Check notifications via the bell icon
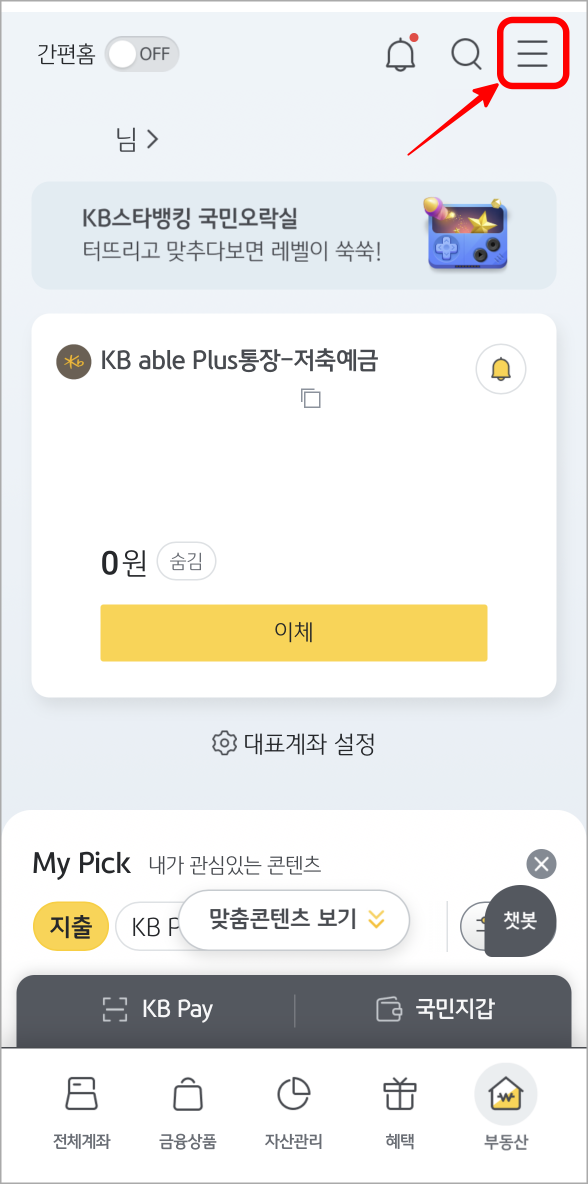 (400, 55)
